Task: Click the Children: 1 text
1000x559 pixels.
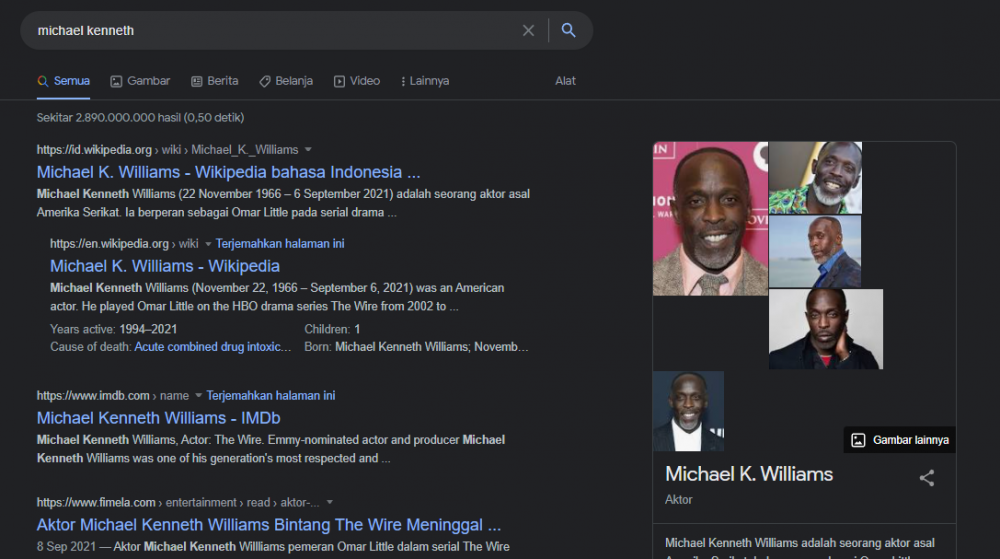Action: point(332,329)
